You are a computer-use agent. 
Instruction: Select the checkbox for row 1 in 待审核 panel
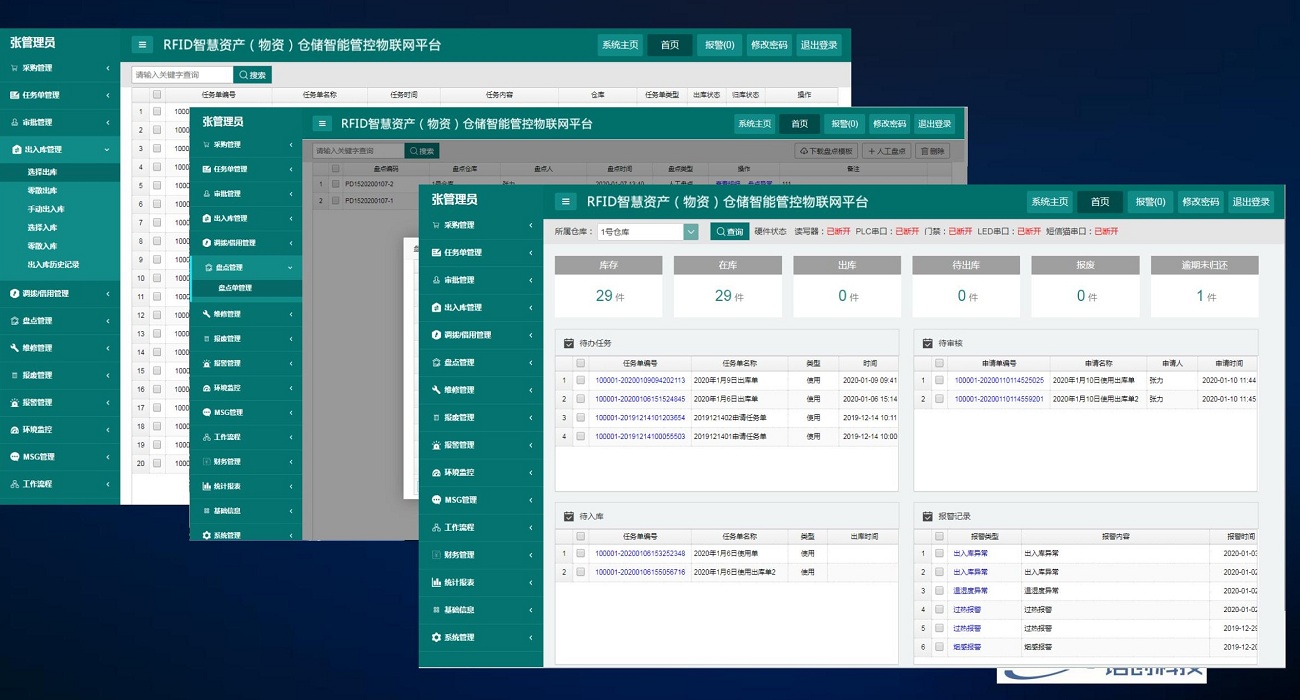[x=938, y=381]
